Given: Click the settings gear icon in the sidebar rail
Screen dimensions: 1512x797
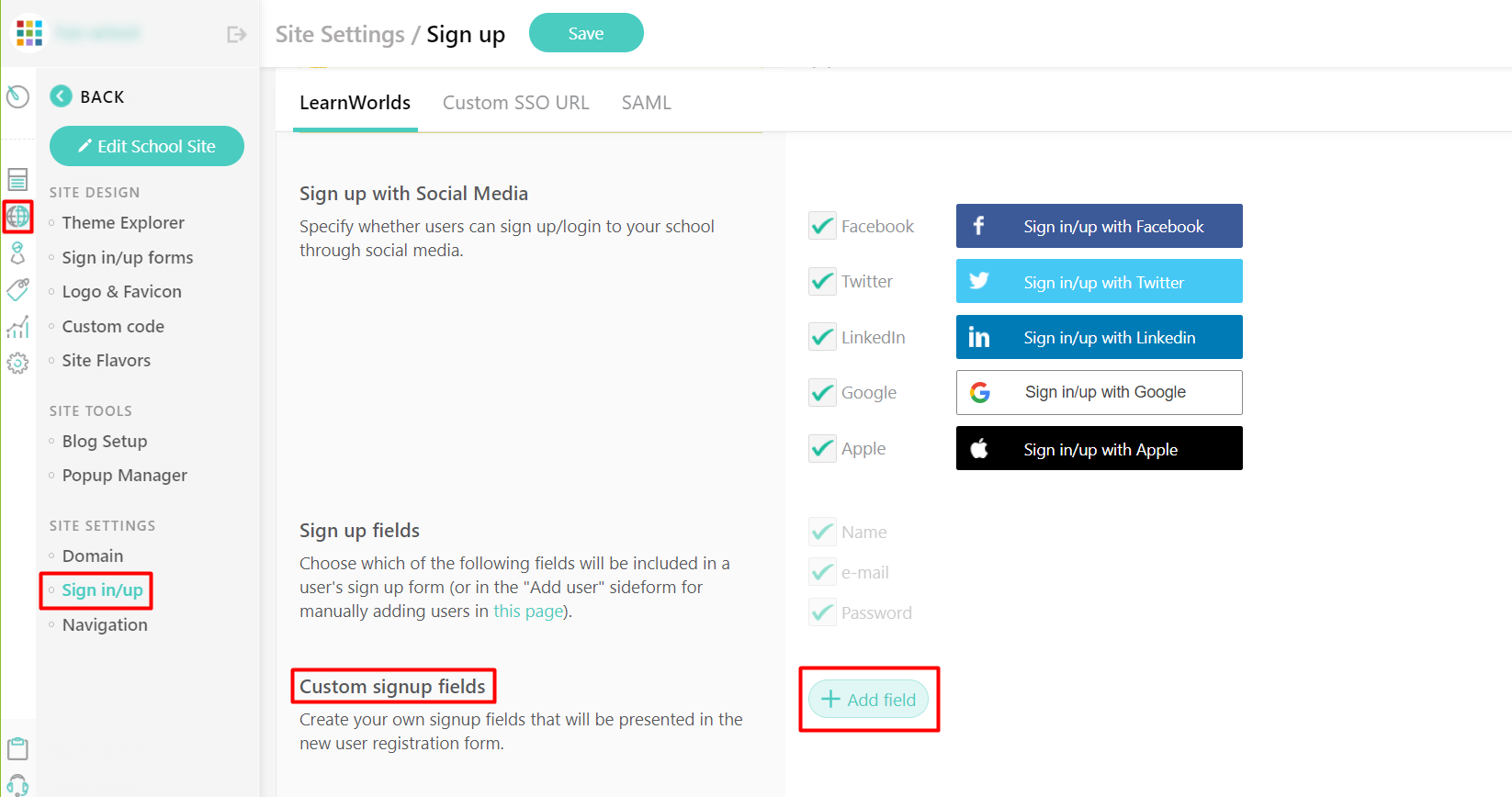Looking at the screenshot, I should [x=17, y=363].
